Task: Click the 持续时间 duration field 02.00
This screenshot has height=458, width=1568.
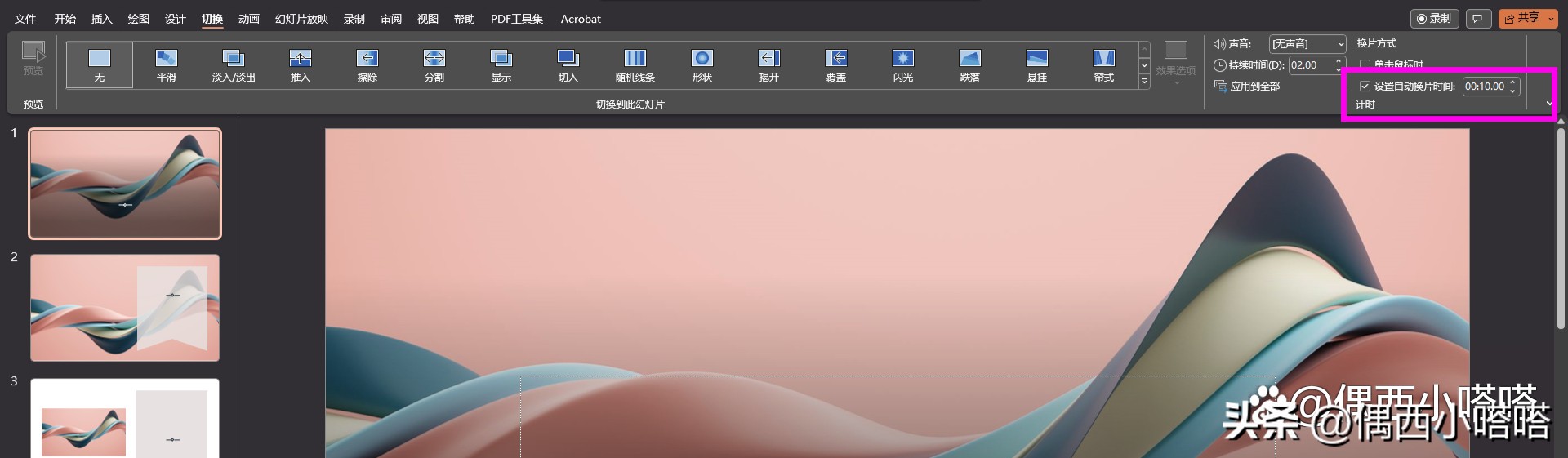Action: pyautogui.click(x=1310, y=64)
